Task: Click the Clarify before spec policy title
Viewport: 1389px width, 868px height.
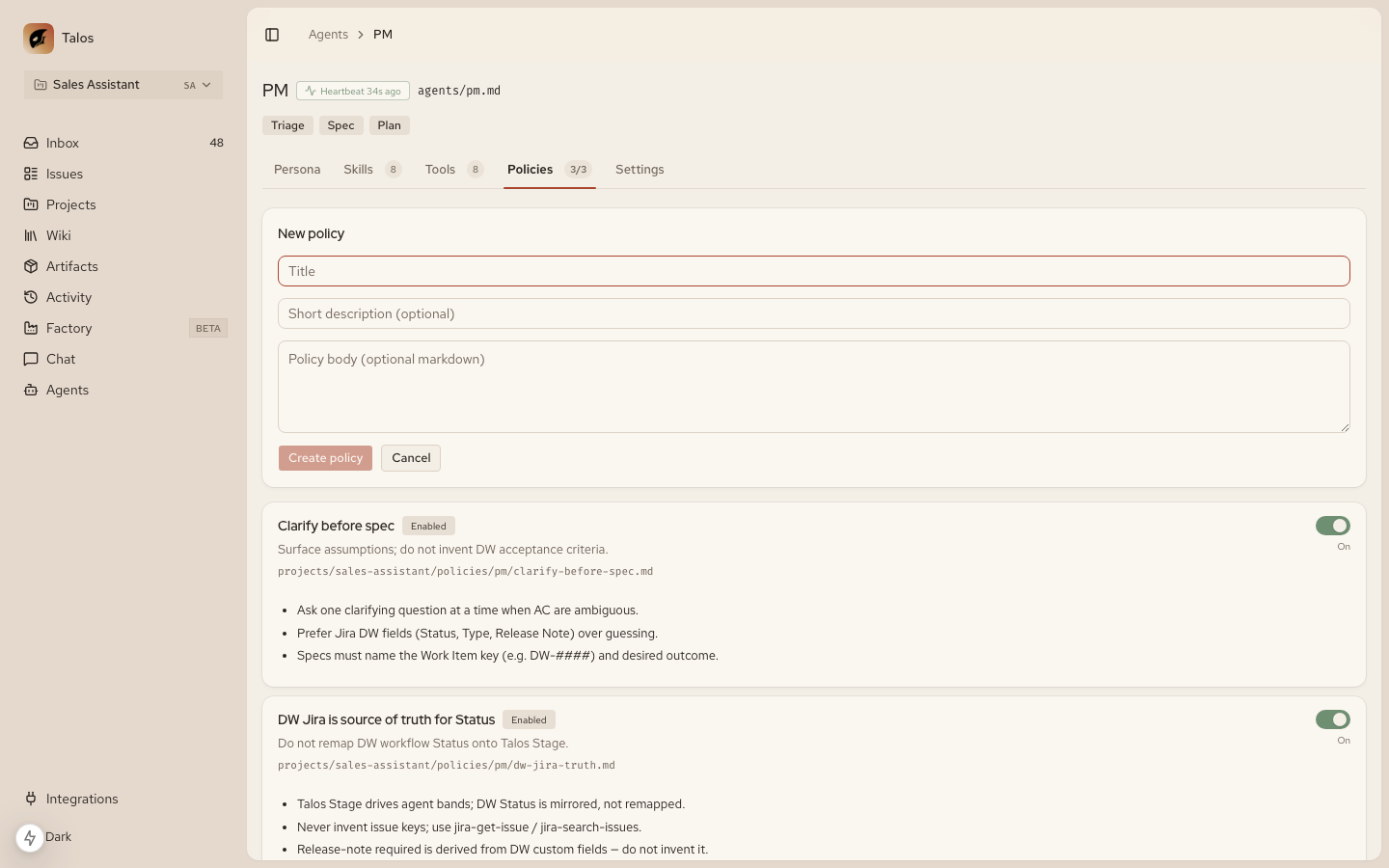Action: (336, 526)
